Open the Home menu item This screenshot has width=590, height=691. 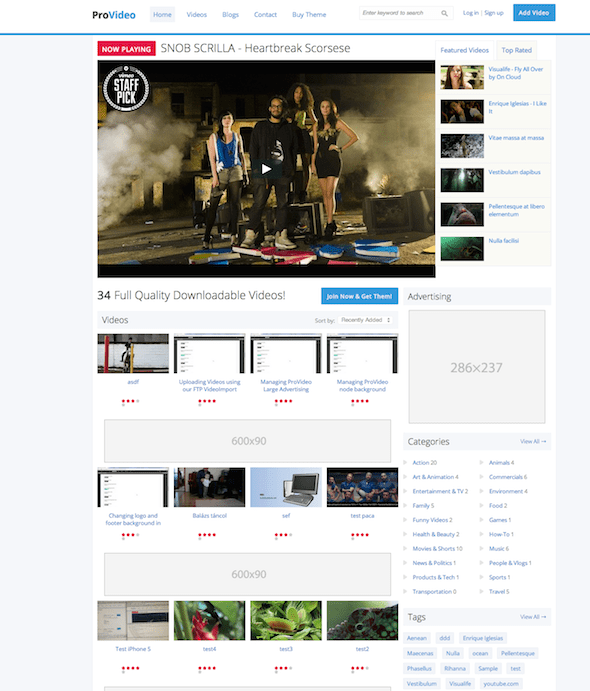(x=162, y=15)
